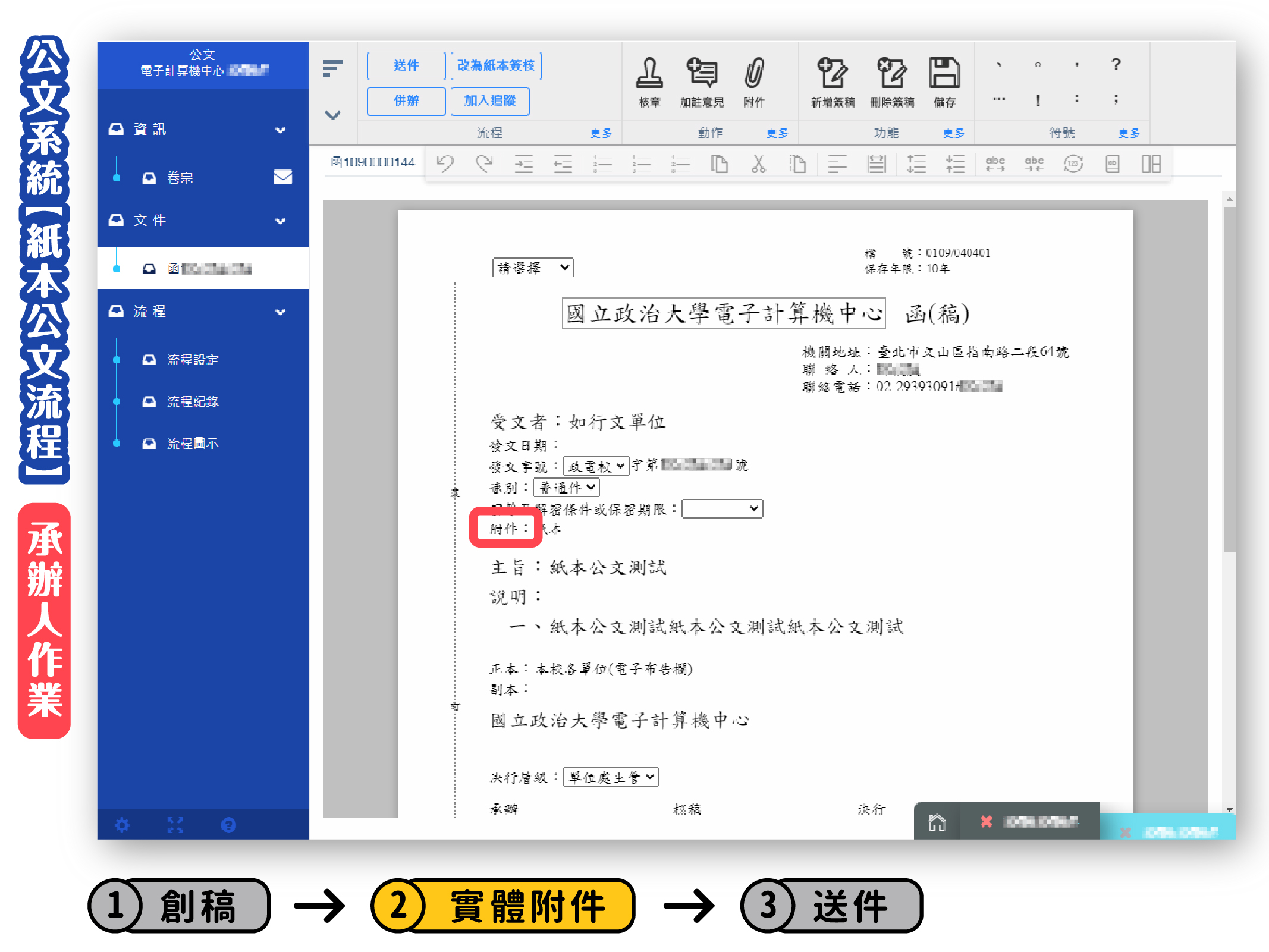Click the 併辦 button
The width and height of the screenshot is (1269, 952).
pos(406,101)
